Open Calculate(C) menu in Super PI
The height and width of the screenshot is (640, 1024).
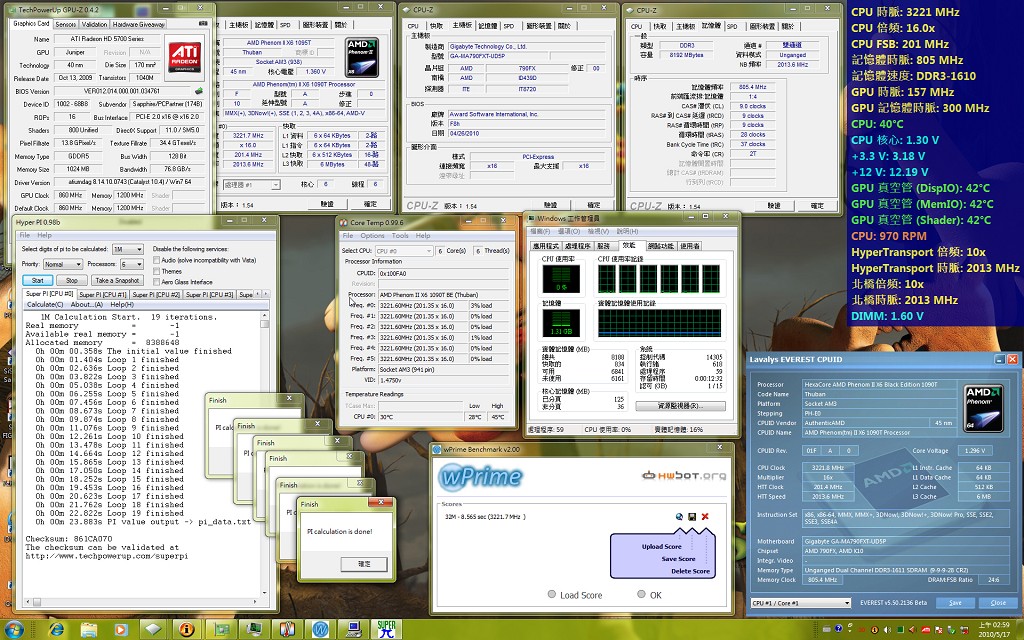[45, 304]
